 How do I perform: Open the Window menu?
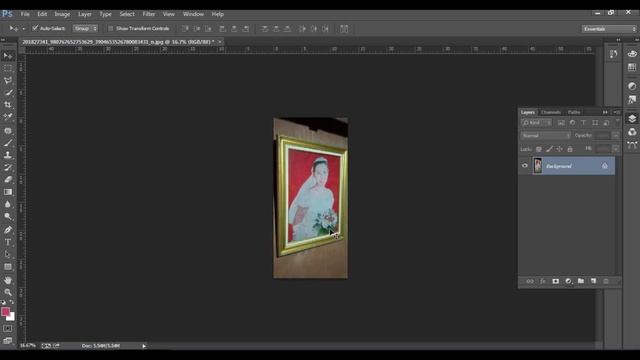coord(193,14)
